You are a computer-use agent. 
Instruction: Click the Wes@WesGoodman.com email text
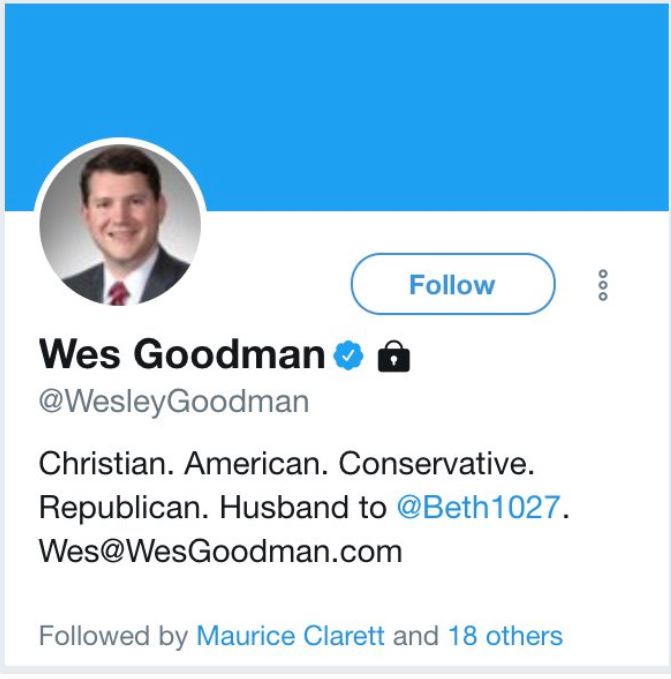[x=220, y=550]
